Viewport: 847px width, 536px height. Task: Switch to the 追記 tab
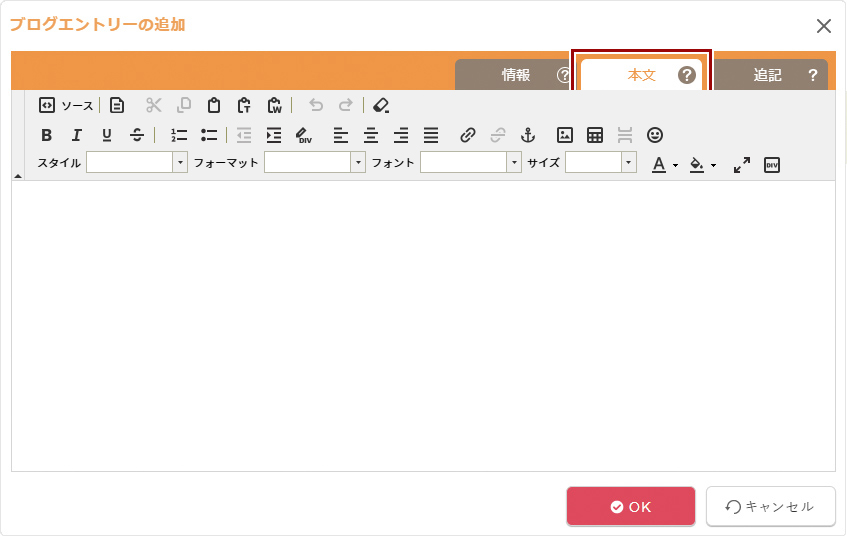click(x=767, y=75)
